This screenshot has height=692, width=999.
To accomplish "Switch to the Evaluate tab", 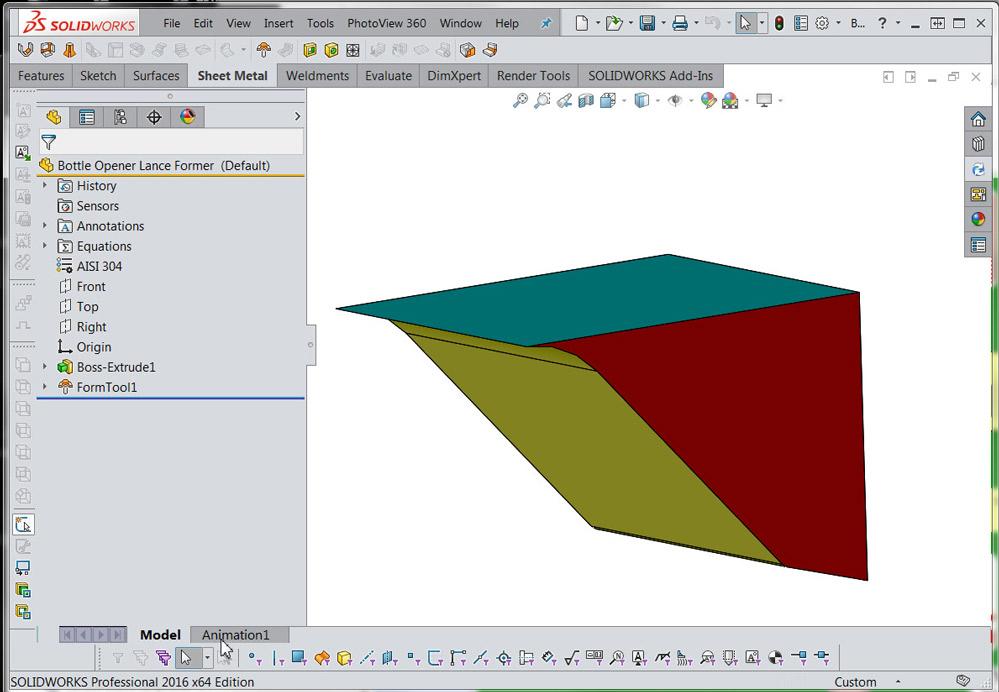I will pyautogui.click(x=388, y=76).
